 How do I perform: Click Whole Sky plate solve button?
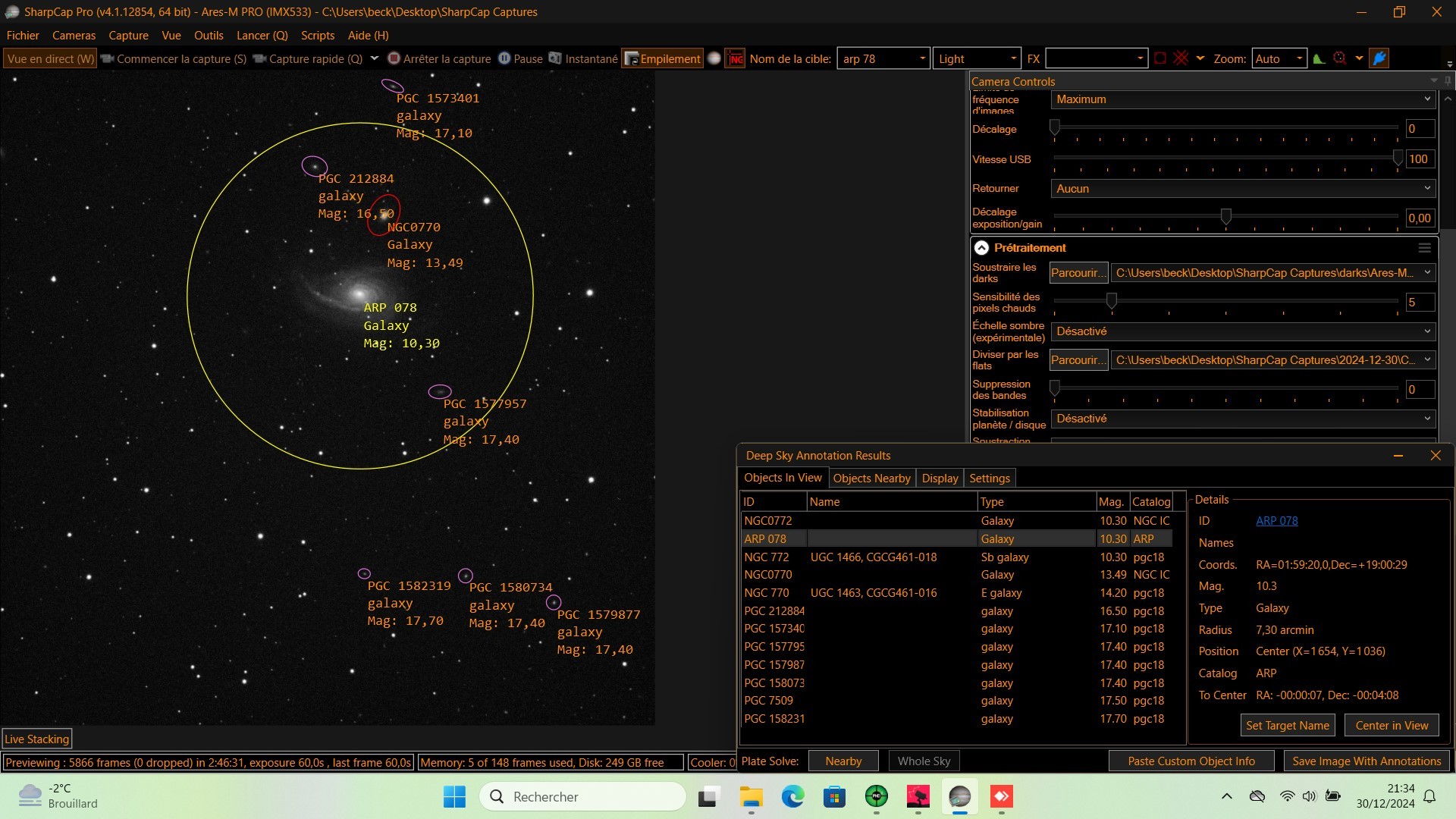924,761
